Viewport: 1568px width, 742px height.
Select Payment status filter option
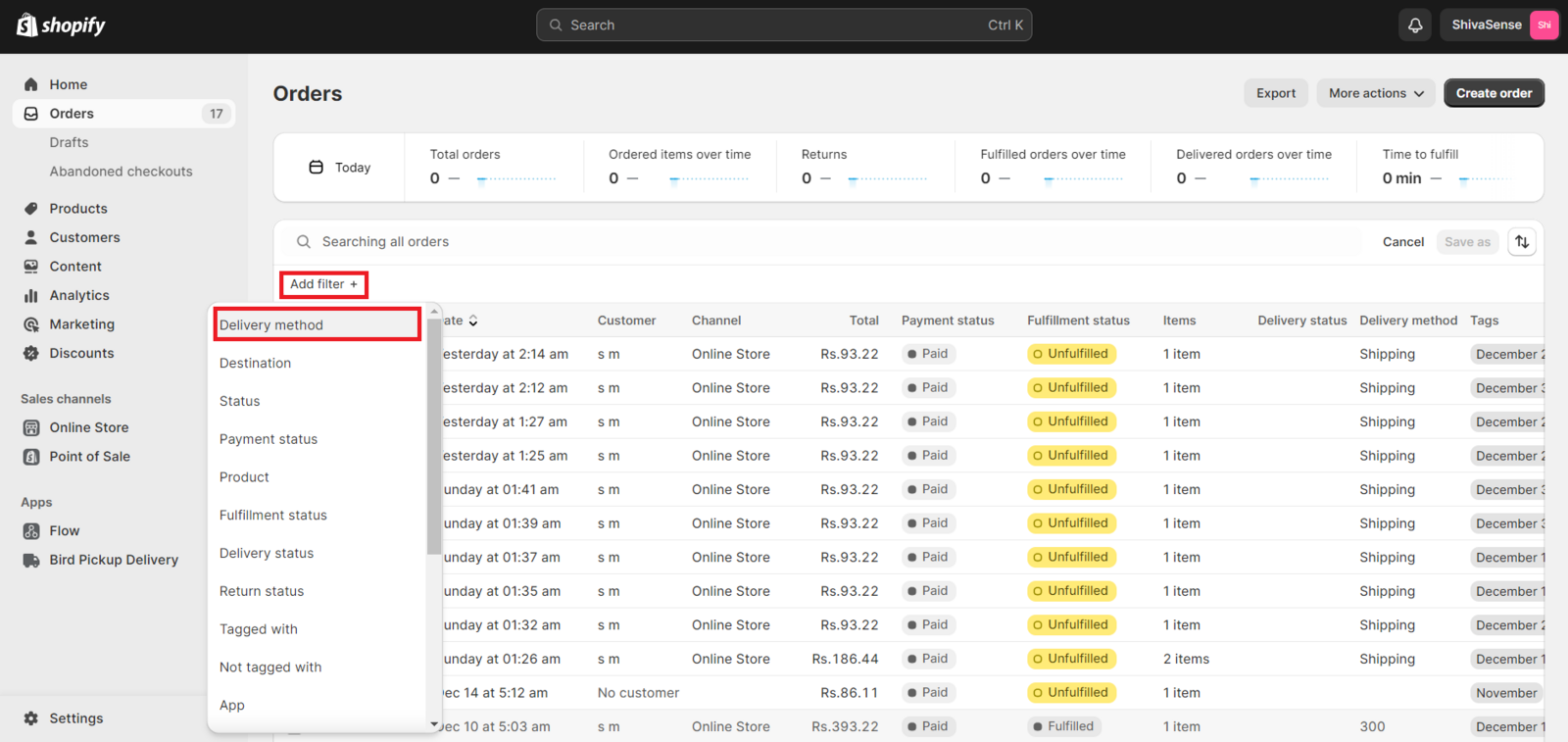pyautogui.click(x=318, y=440)
